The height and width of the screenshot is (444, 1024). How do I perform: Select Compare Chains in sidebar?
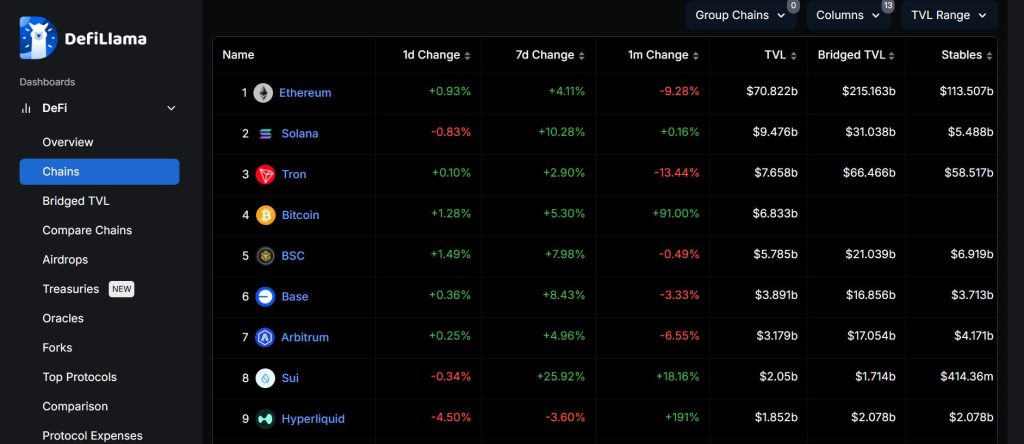point(87,230)
